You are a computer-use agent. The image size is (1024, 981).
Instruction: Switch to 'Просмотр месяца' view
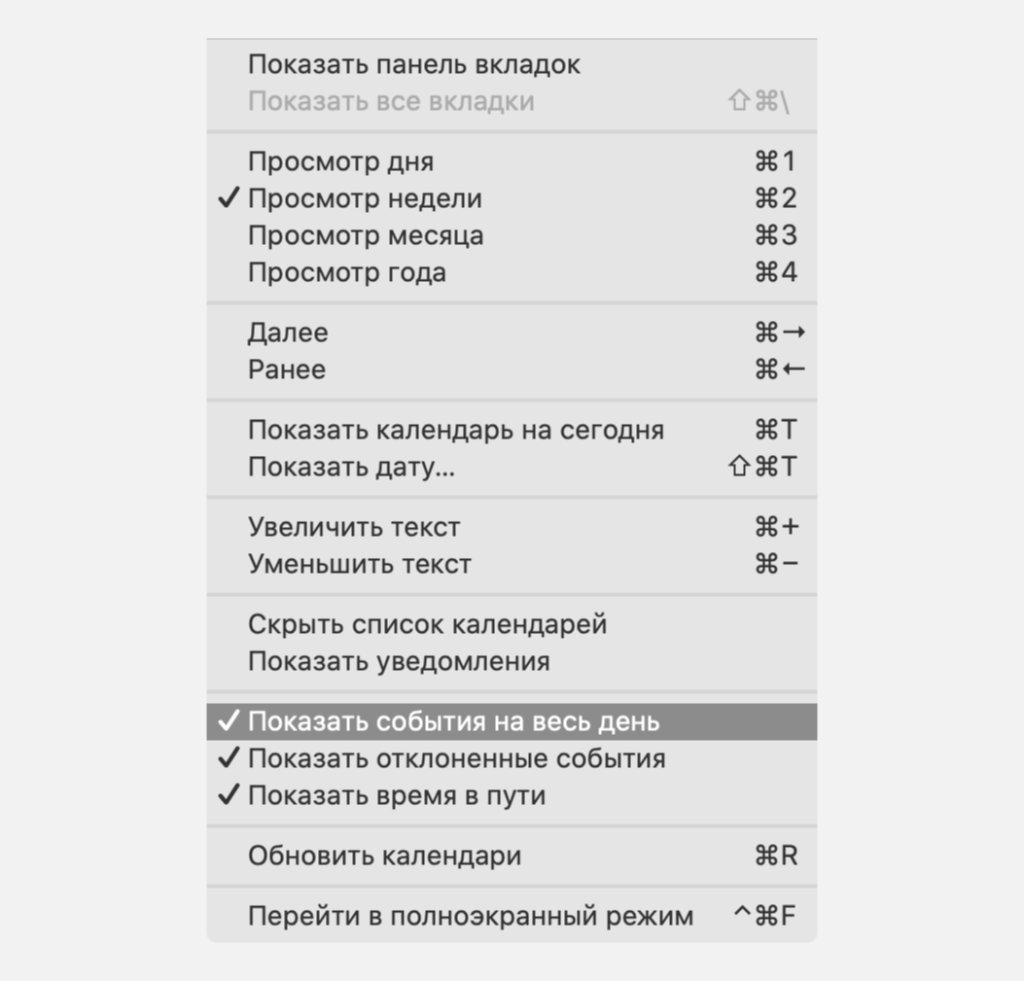point(365,236)
